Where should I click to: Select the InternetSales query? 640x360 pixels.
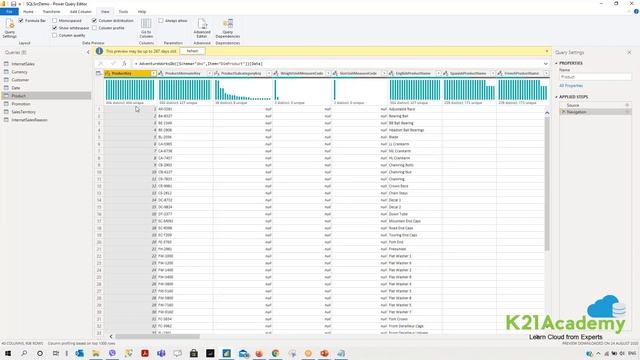coord(23,64)
